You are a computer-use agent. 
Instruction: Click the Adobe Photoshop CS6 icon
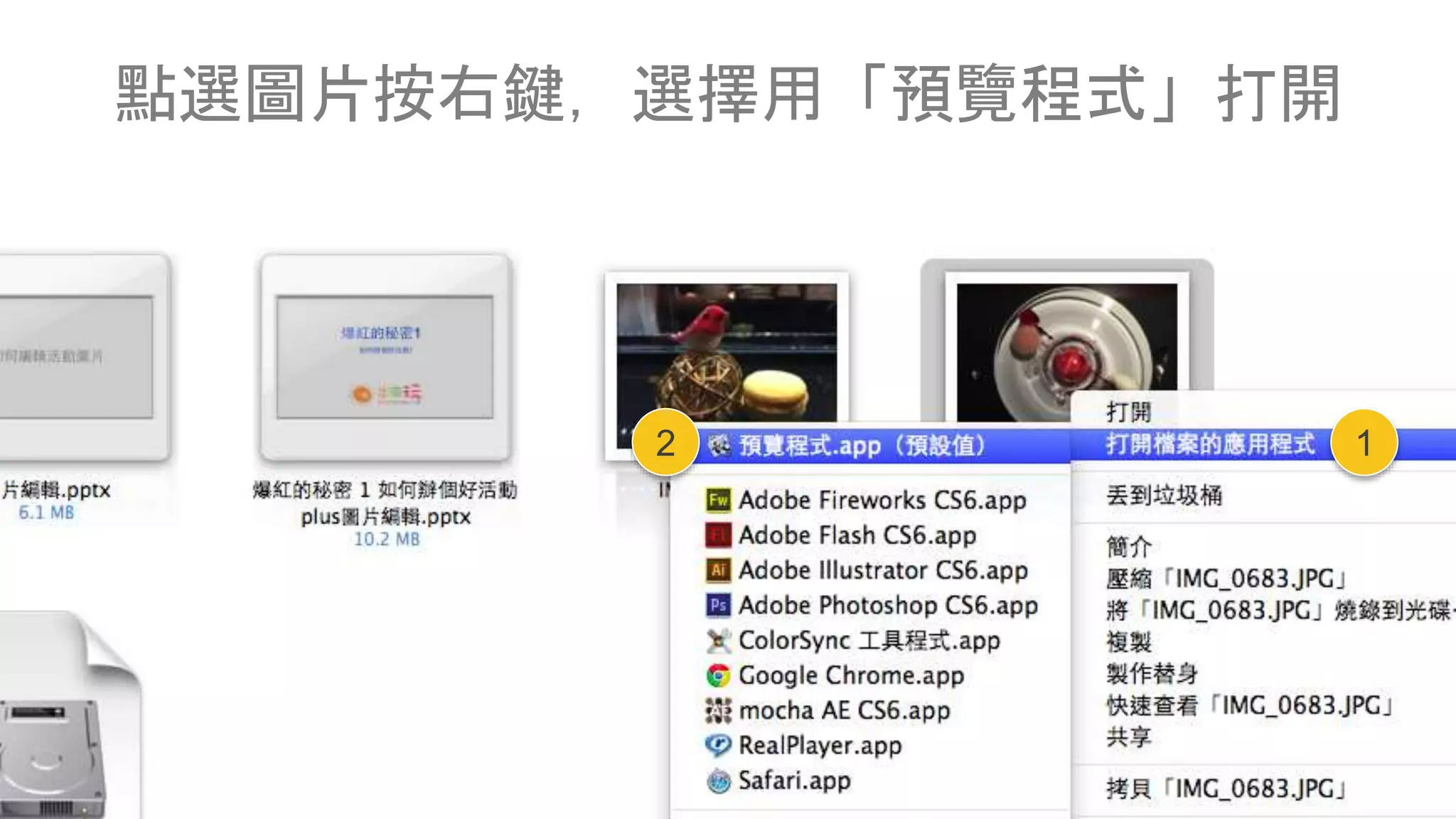click(718, 605)
